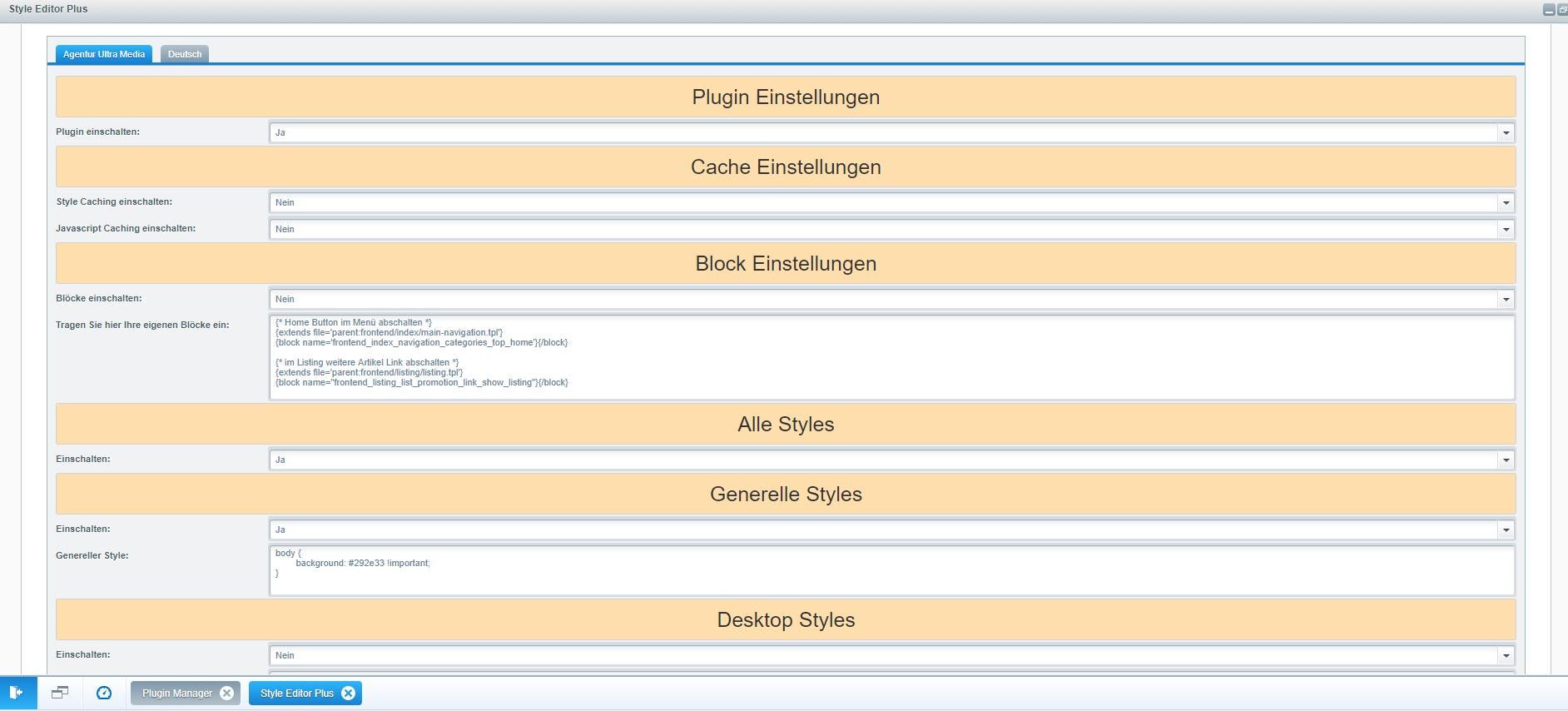
Task: Click the Desktop Styles heading
Action: [x=786, y=619]
